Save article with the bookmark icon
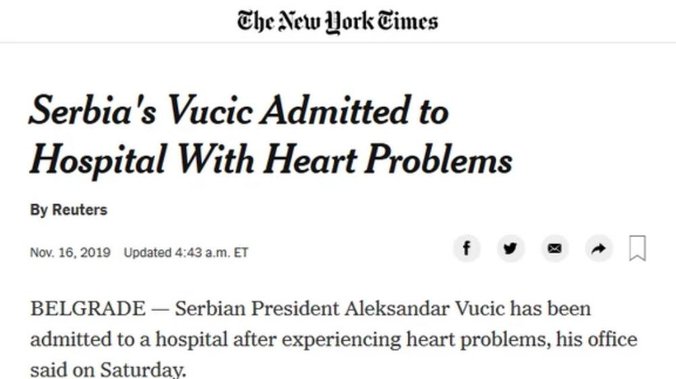Viewport: 676px width, 379px height. 637,248
